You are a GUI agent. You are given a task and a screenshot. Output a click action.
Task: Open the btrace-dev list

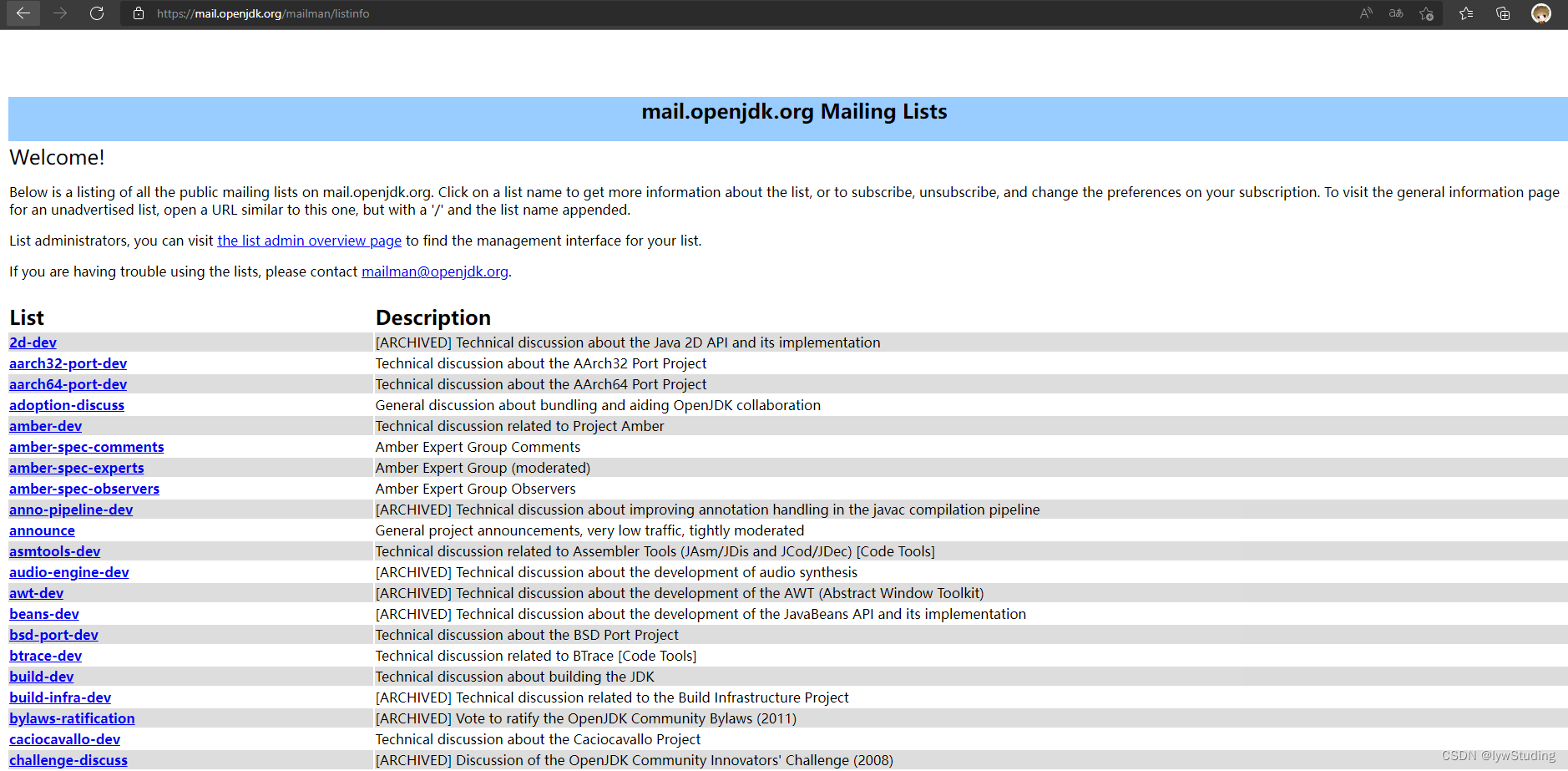[x=45, y=656]
